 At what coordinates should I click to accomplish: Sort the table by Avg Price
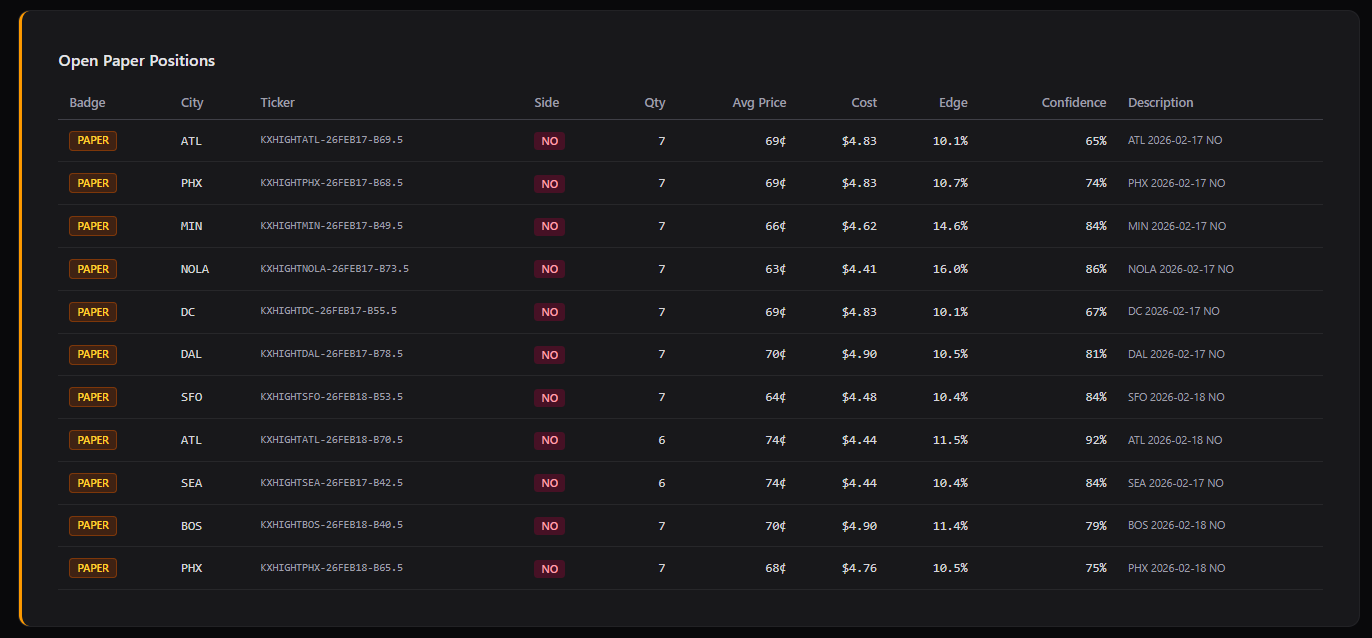pos(759,102)
